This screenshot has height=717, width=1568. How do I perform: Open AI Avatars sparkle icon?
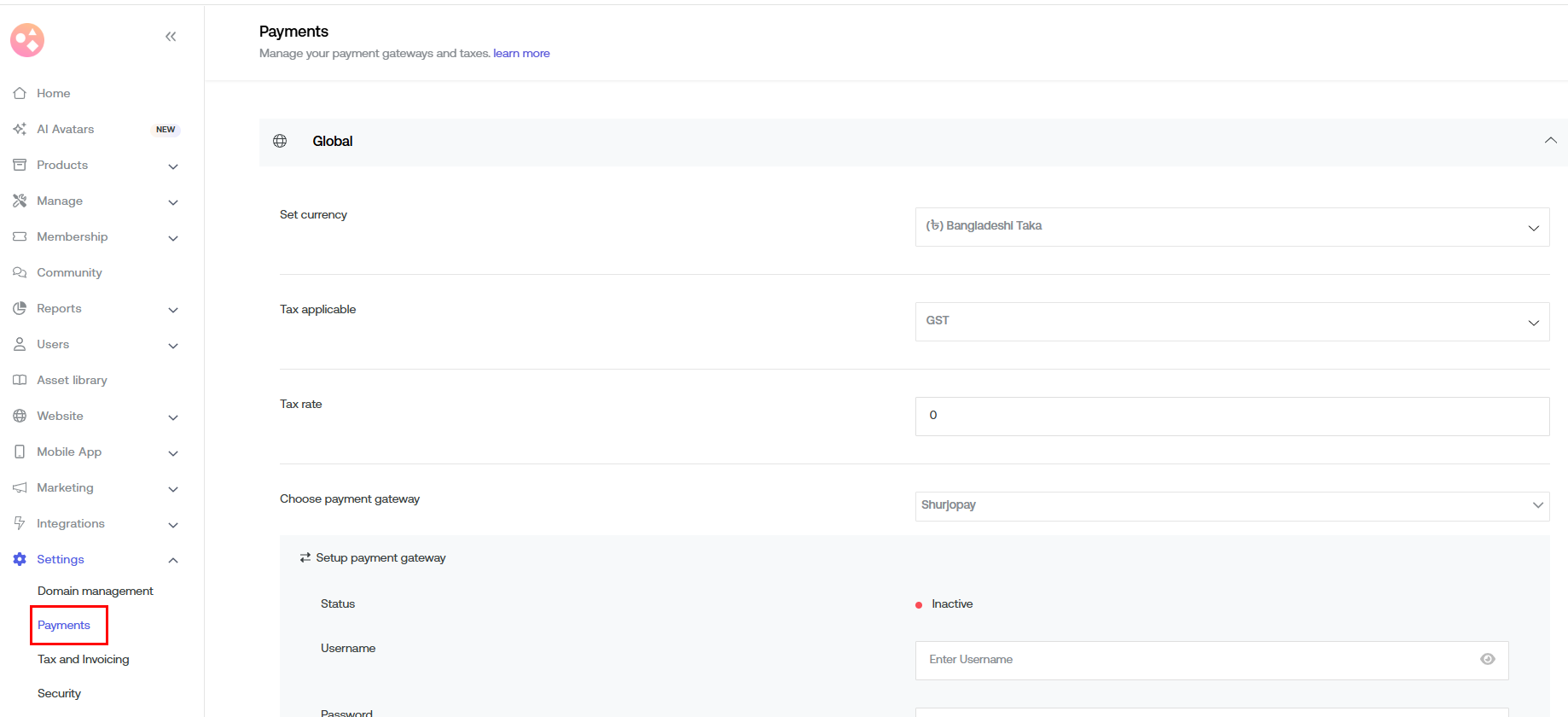point(20,129)
